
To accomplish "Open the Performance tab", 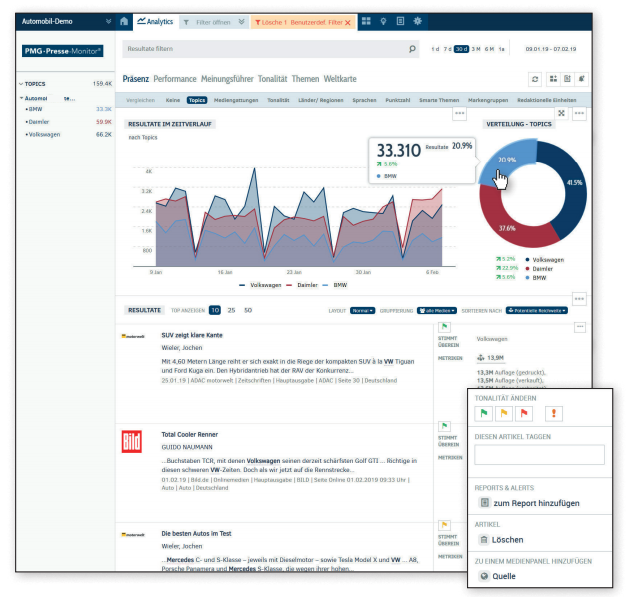I will pos(175,79).
